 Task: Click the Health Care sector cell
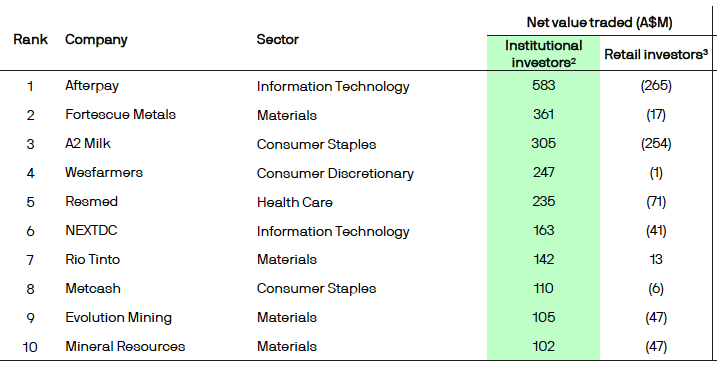tap(294, 202)
